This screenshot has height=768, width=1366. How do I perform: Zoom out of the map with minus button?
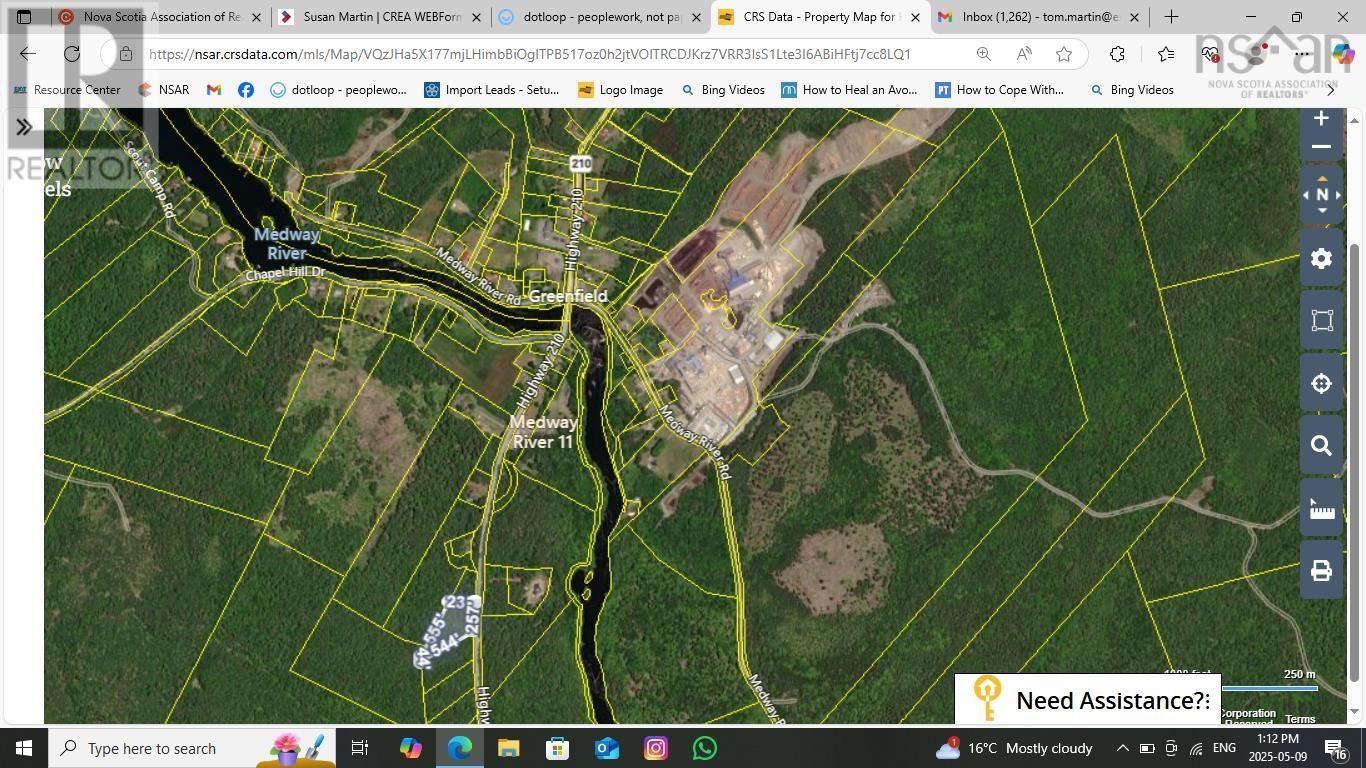tap(1321, 147)
